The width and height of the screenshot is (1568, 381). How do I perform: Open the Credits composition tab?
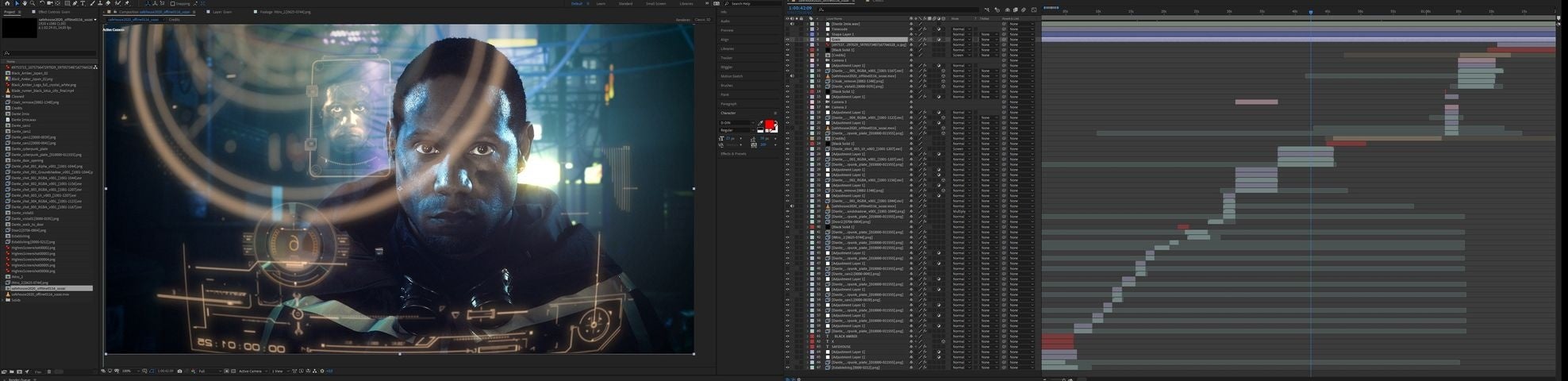(174, 19)
